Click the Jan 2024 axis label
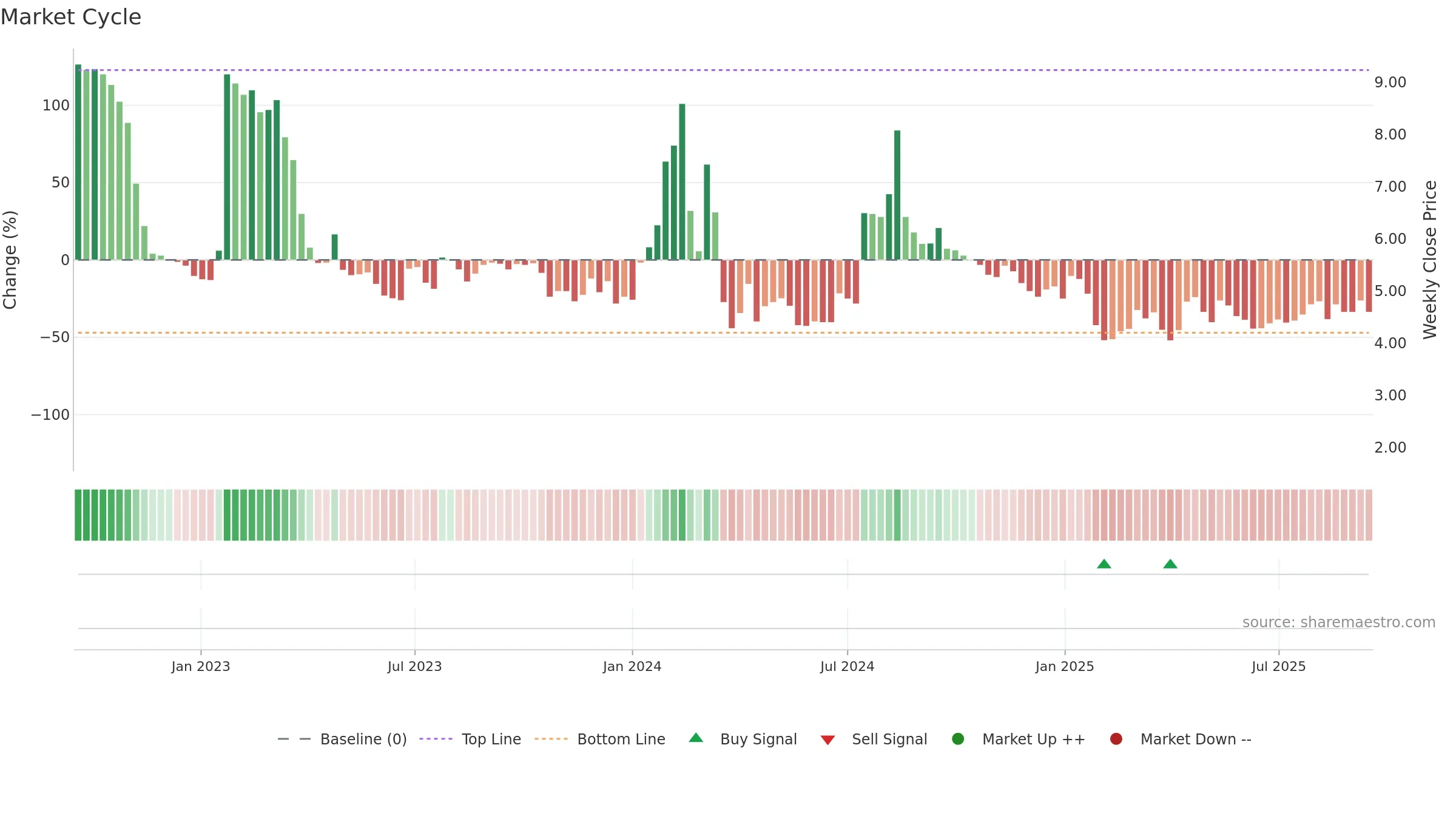The height and width of the screenshot is (819, 1456). (632, 667)
